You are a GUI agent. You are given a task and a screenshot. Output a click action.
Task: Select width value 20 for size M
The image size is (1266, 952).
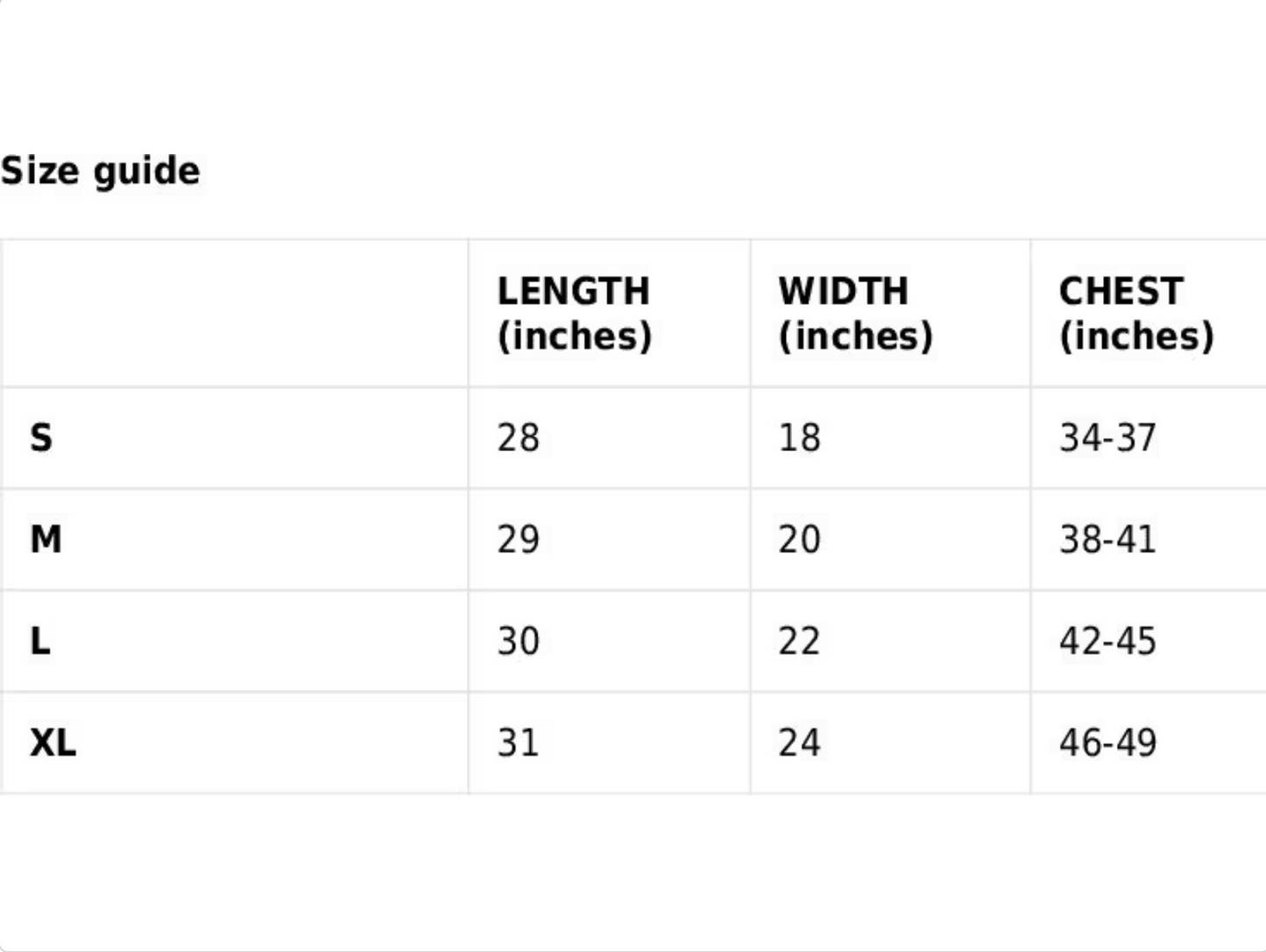tap(799, 539)
